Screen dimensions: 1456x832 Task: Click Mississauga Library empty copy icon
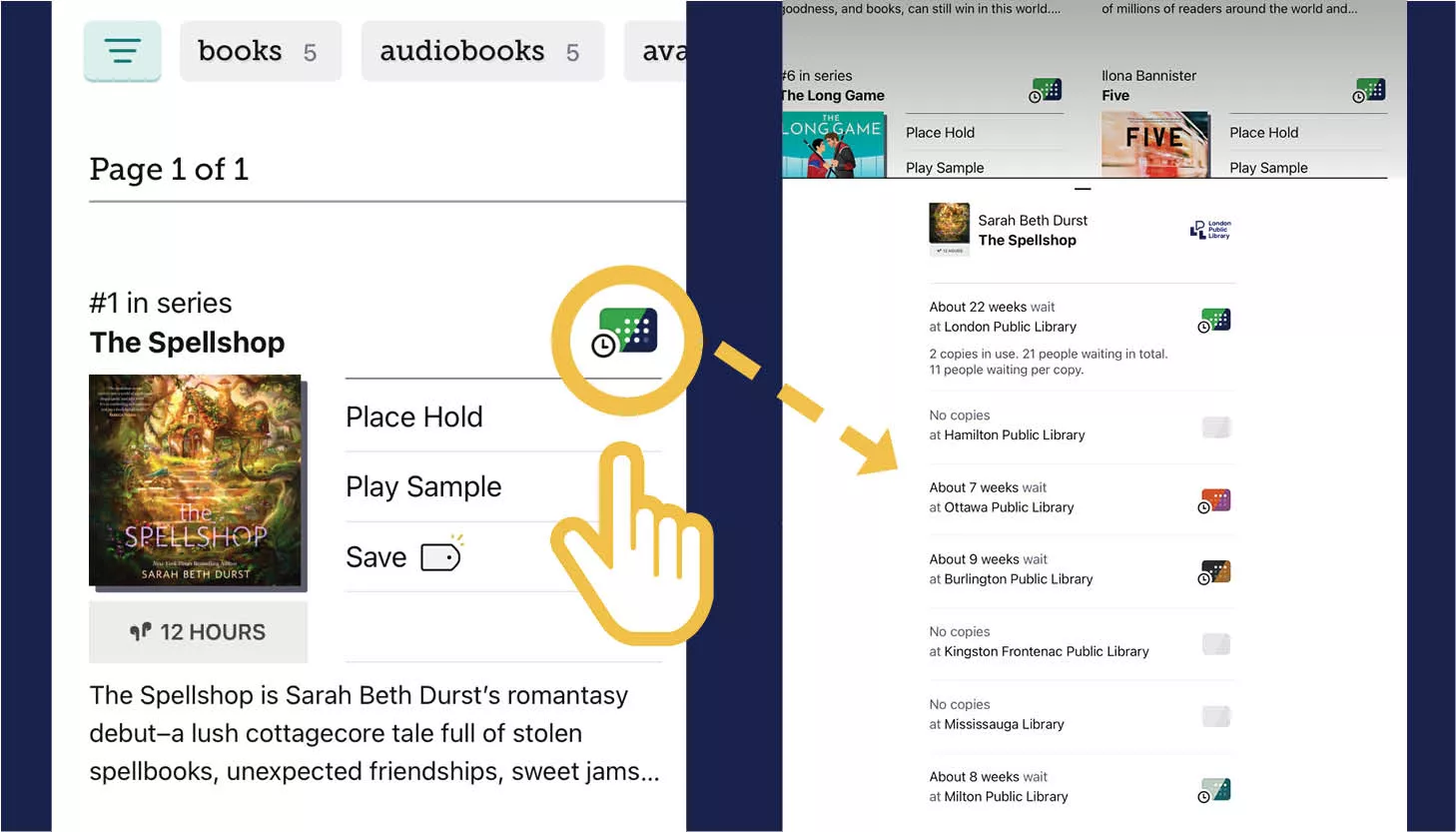(x=1216, y=716)
